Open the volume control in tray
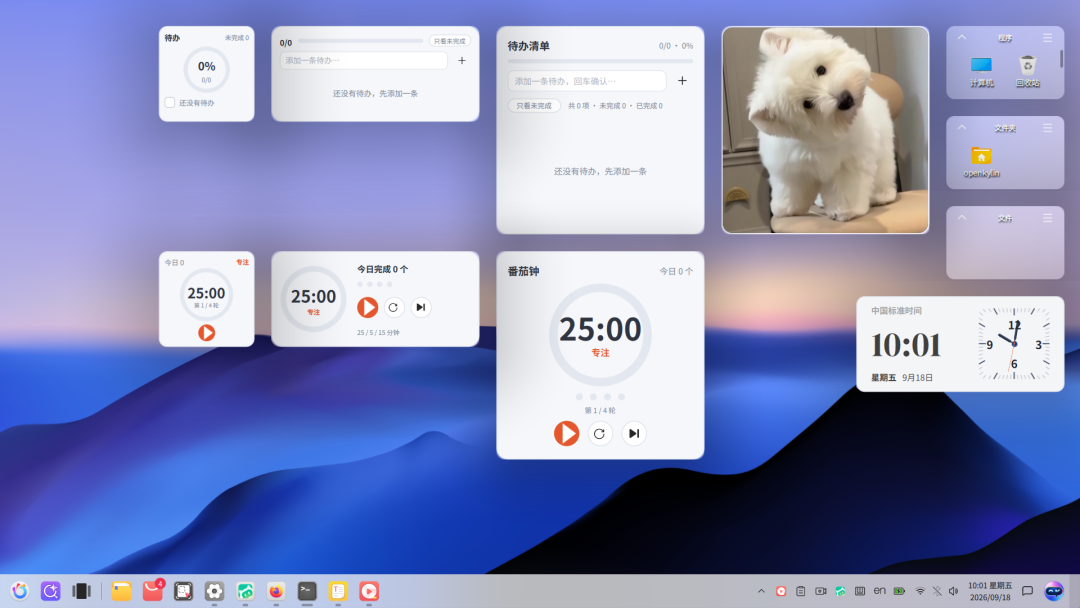This screenshot has height=608, width=1080. click(953, 591)
